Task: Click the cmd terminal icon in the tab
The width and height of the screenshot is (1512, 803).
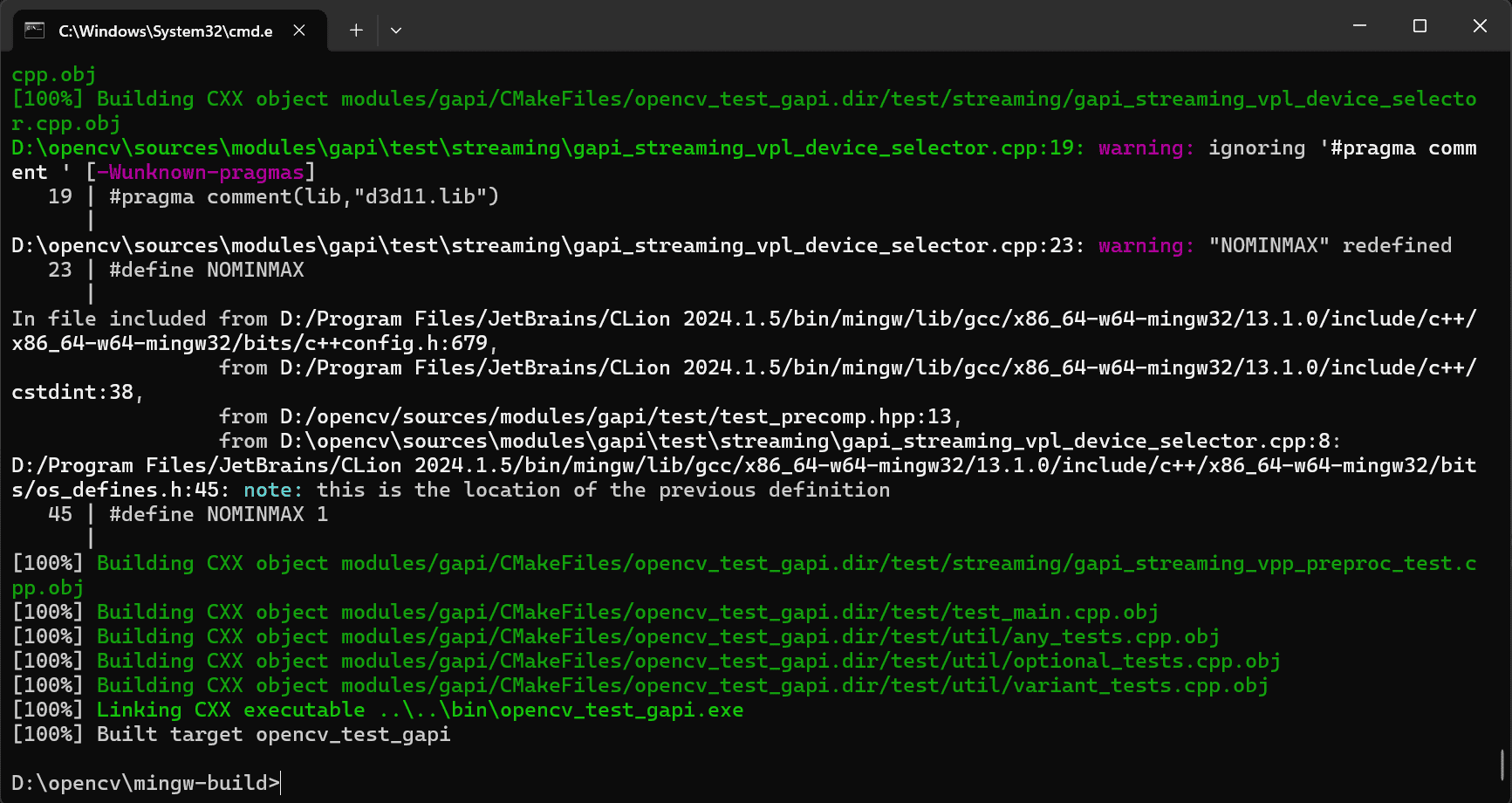Action: coord(34,31)
